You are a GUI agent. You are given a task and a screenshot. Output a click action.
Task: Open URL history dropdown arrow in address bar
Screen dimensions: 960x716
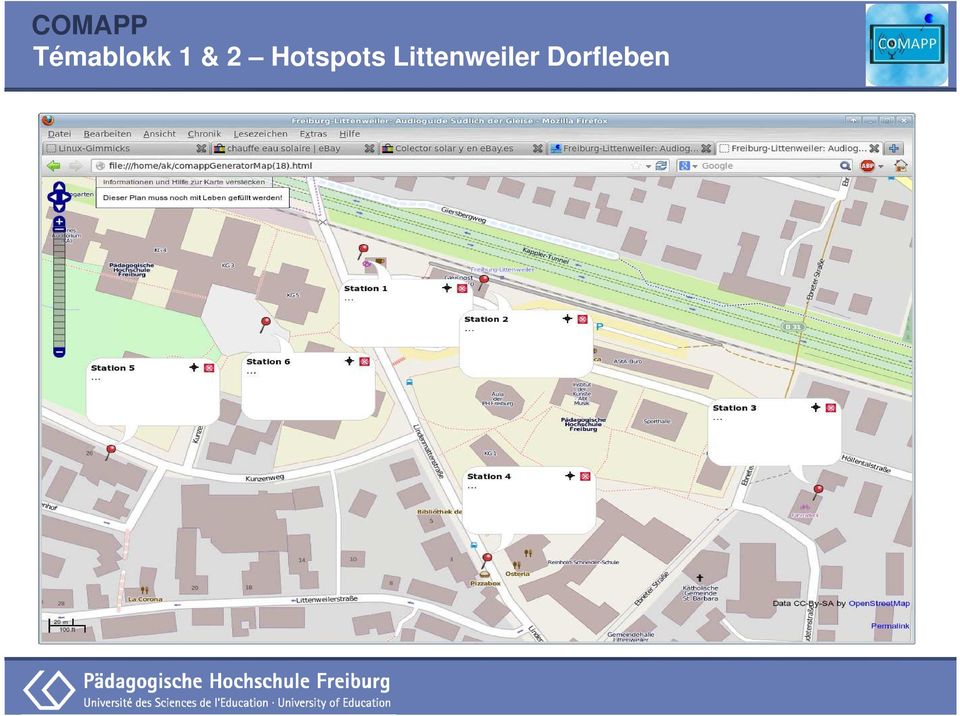click(x=649, y=167)
